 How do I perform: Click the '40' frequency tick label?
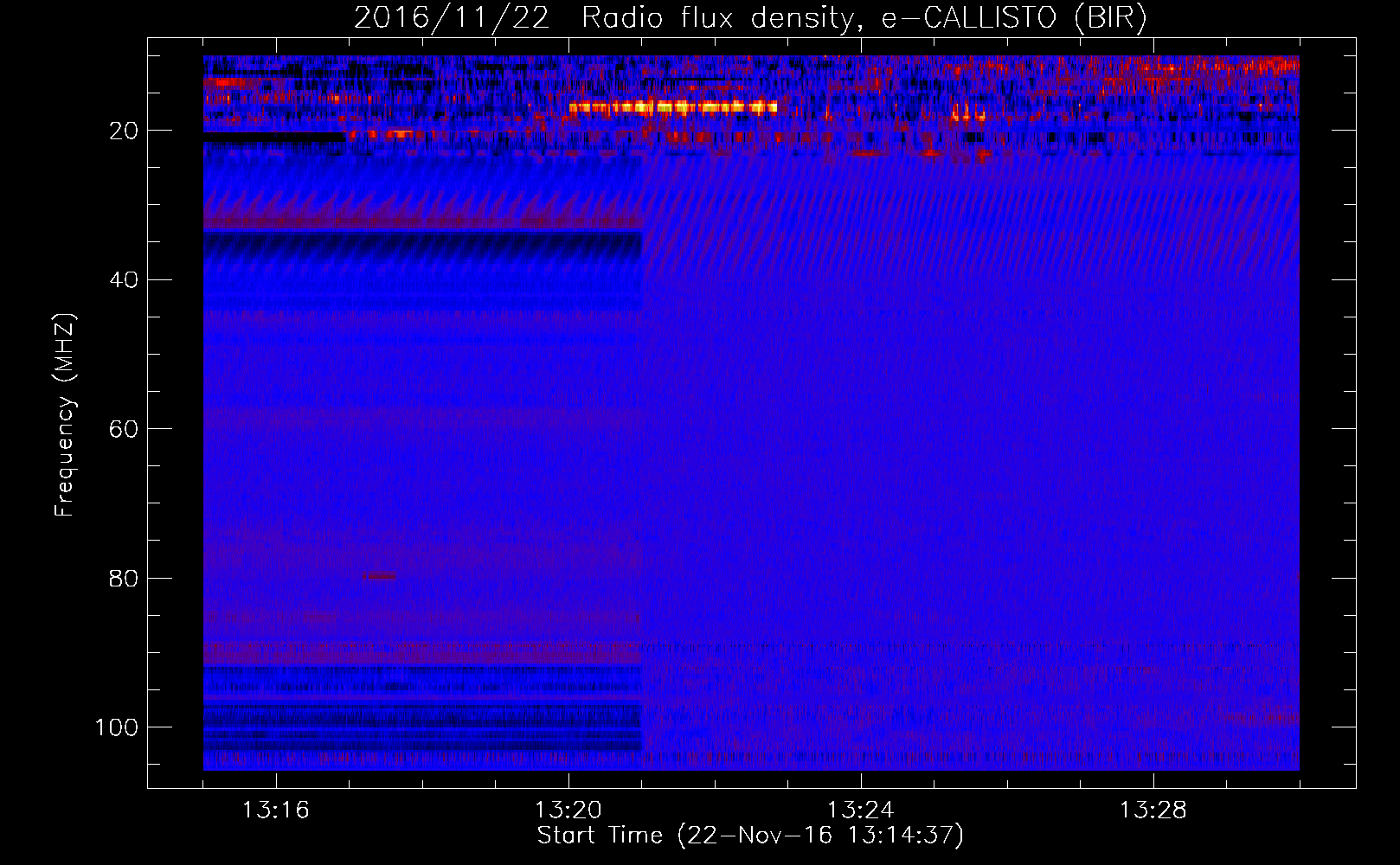[x=124, y=280]
